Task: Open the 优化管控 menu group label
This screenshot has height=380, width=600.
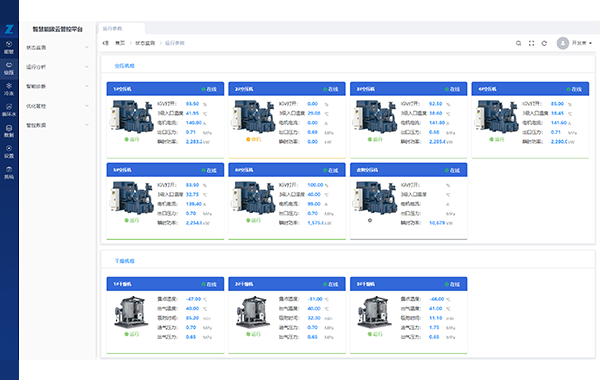Action: (x=36, y=106)
